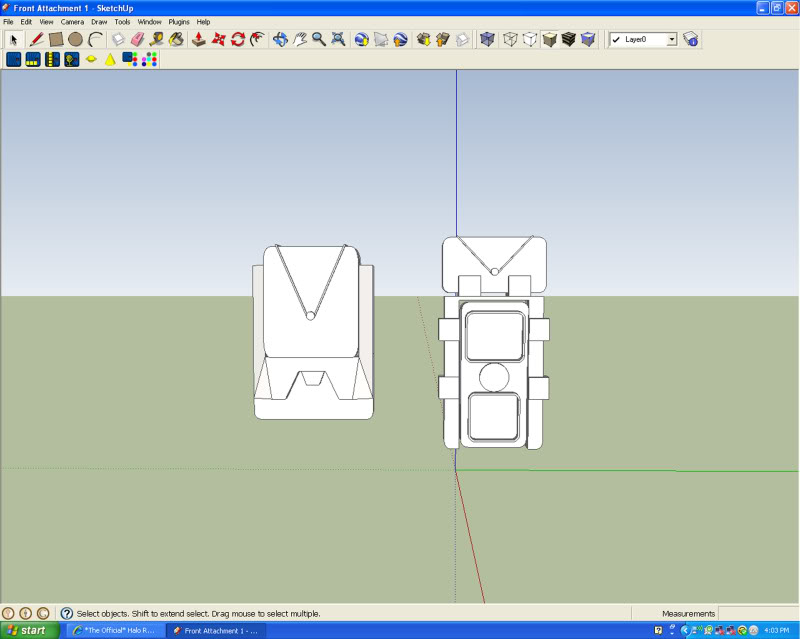Activate the Push/Pull tool
Screen dimensions: 800x639
199,39
